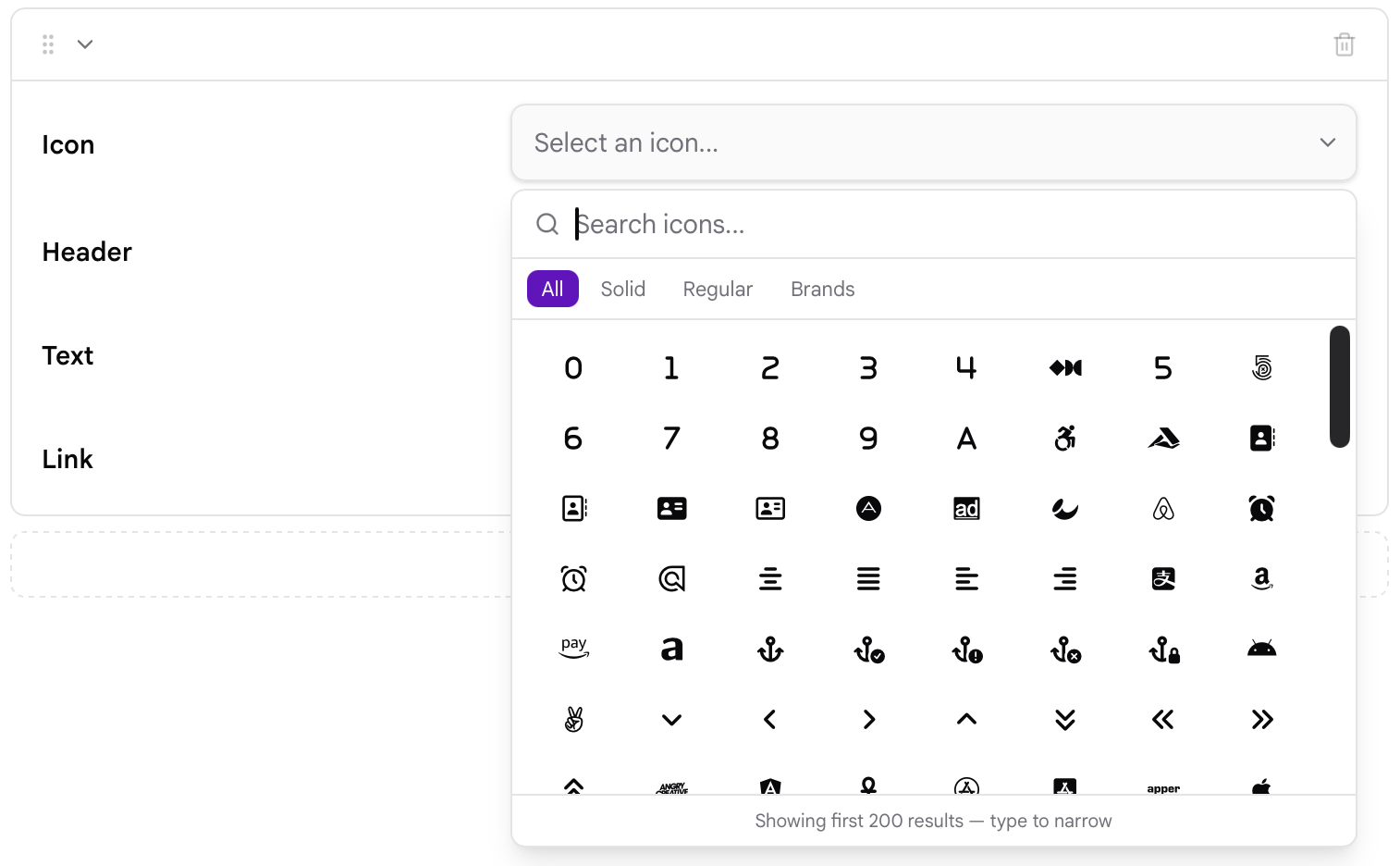Choose the letter A icon

pyautogui.click(x=966, y=439)
